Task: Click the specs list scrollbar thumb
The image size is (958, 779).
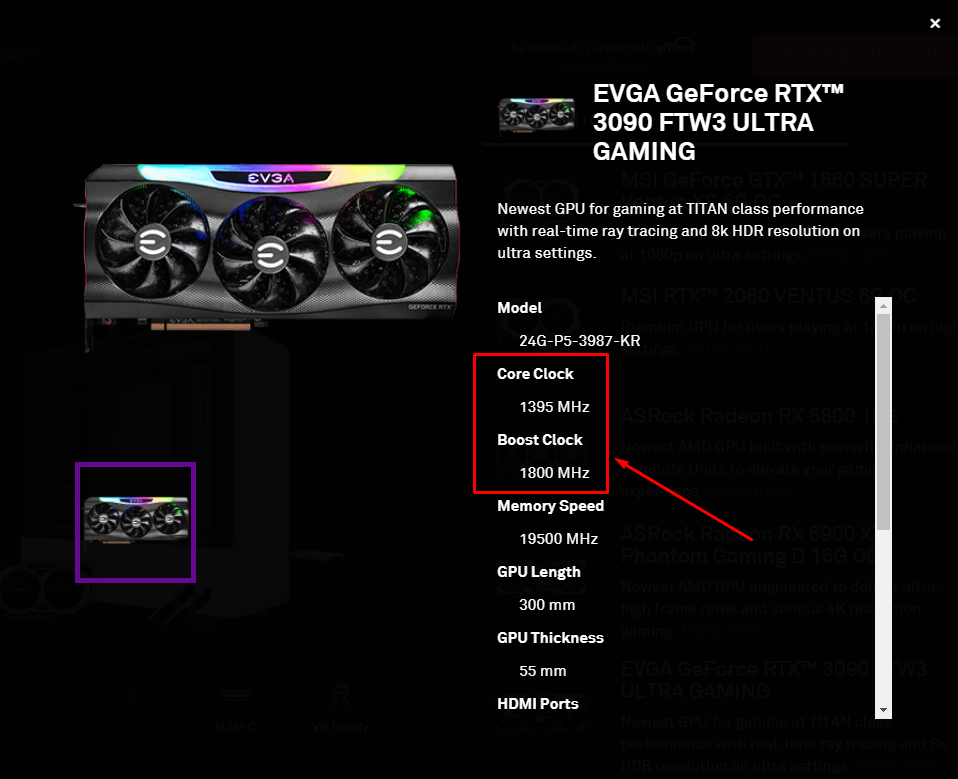Action: click(883, 422)
